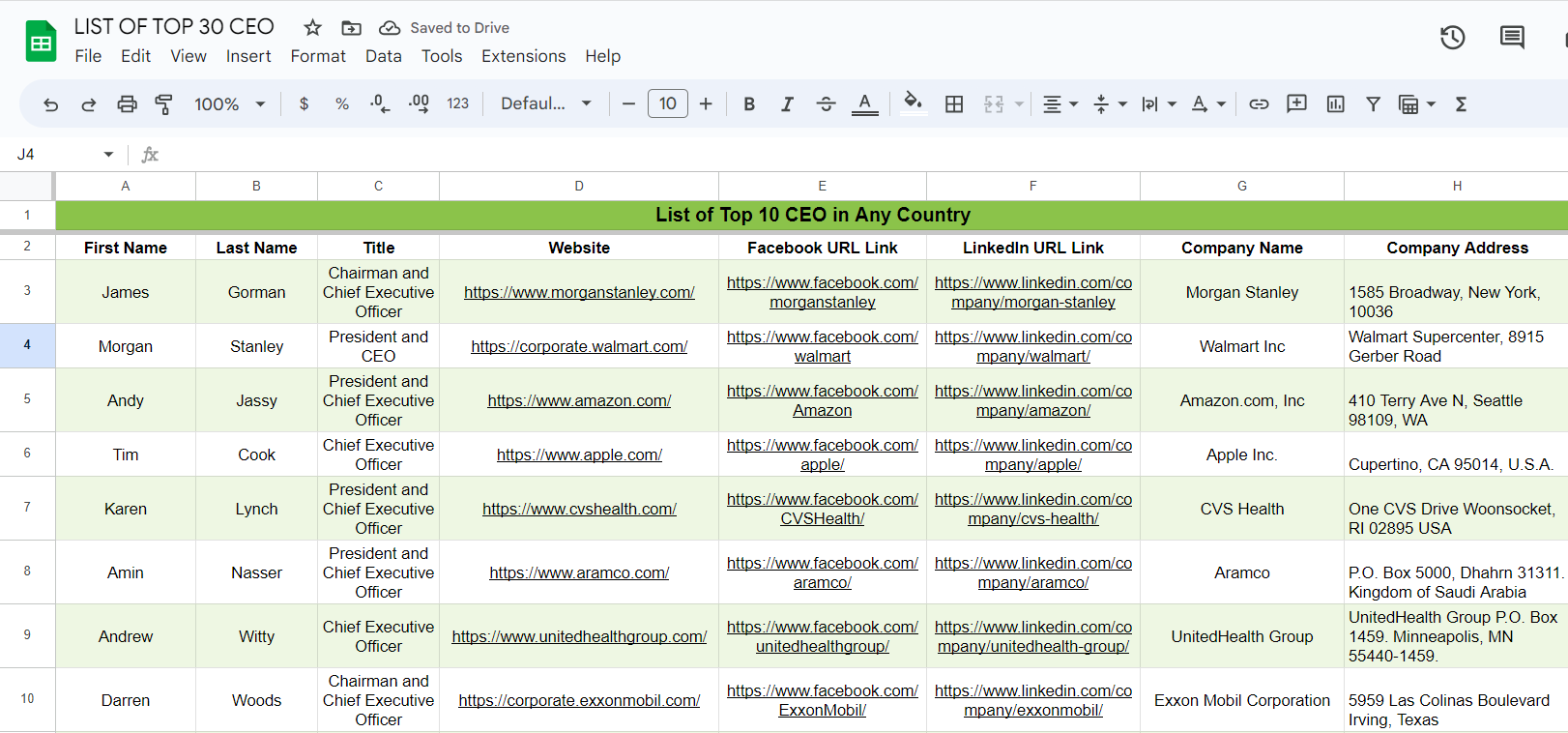Open the Insert menu

pos(248,56)
